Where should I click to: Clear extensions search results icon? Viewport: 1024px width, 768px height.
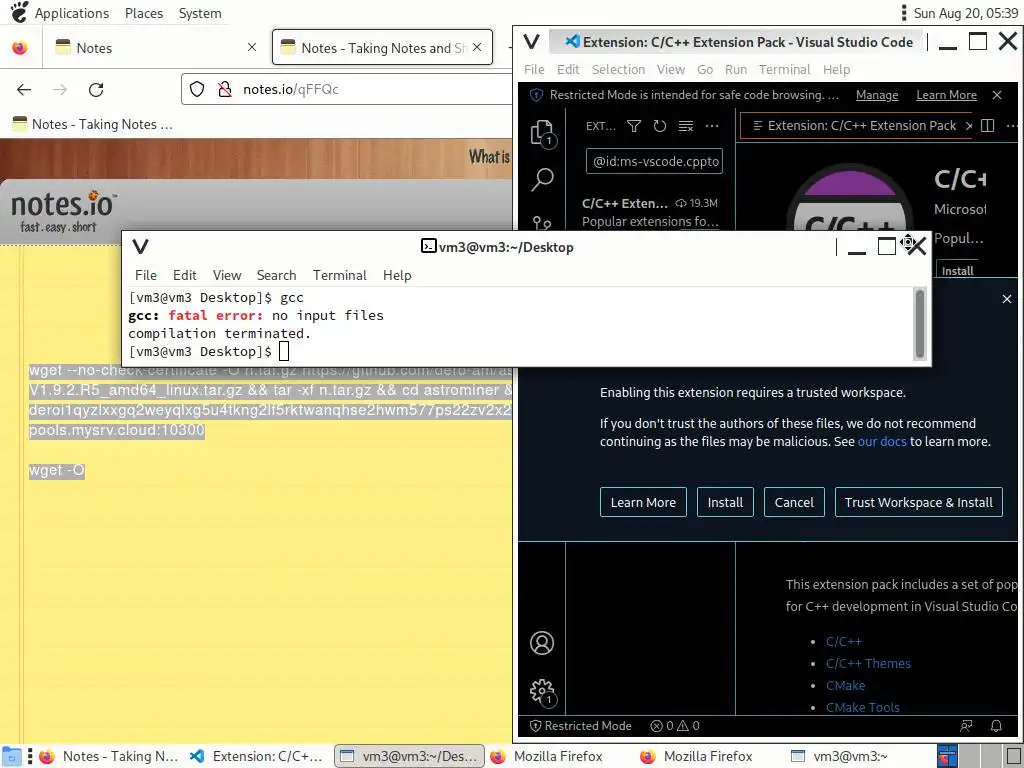pos(686,126)
